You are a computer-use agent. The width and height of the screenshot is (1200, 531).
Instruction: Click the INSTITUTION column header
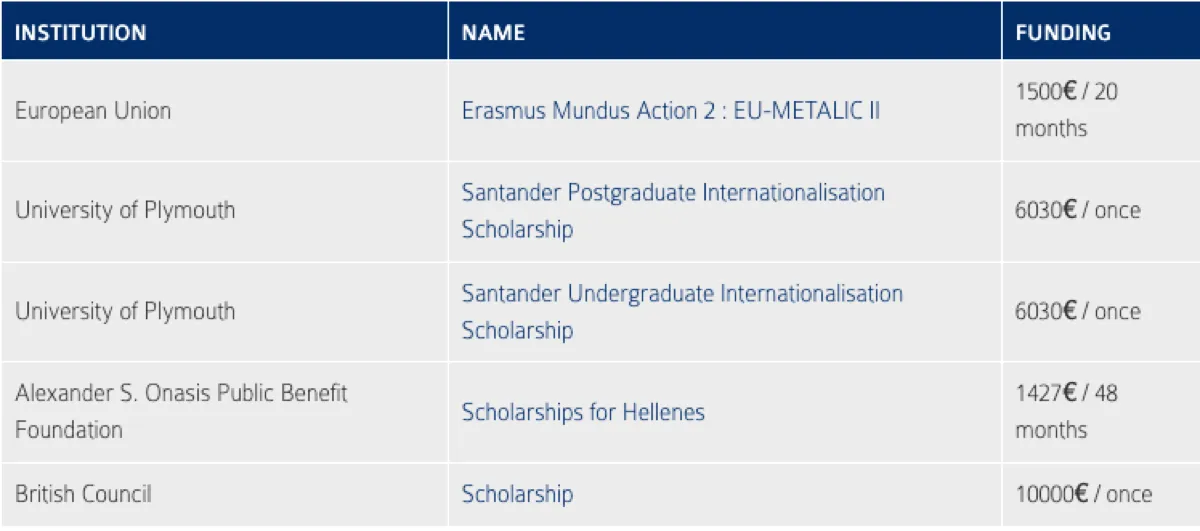coord(81,32)
